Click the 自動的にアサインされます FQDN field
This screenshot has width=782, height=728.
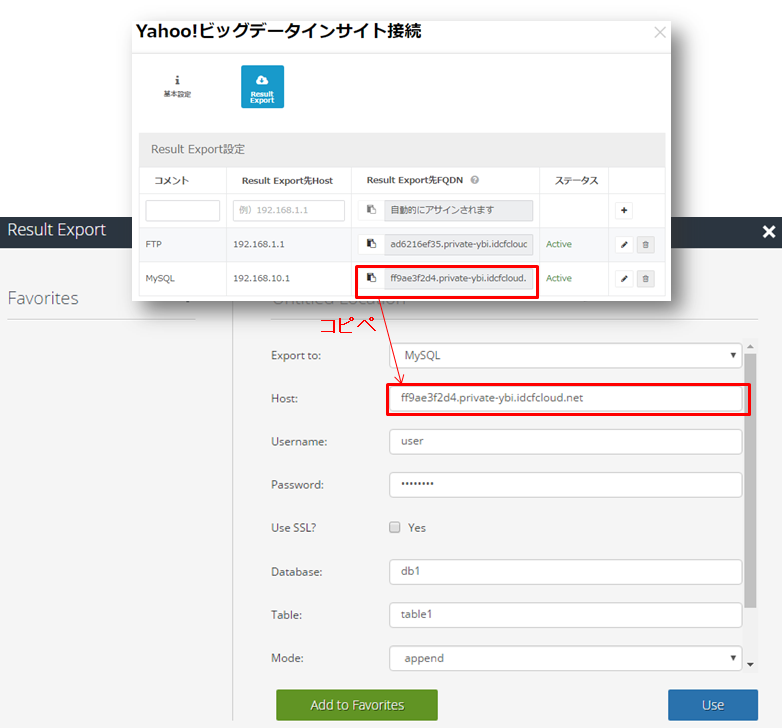(x=458, y=210)
